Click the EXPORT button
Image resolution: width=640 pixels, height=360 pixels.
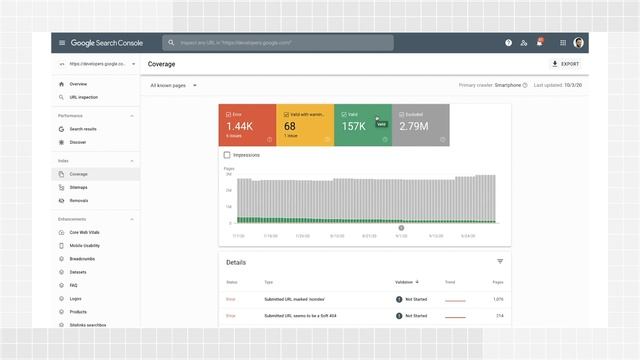[x=566, y=64]
